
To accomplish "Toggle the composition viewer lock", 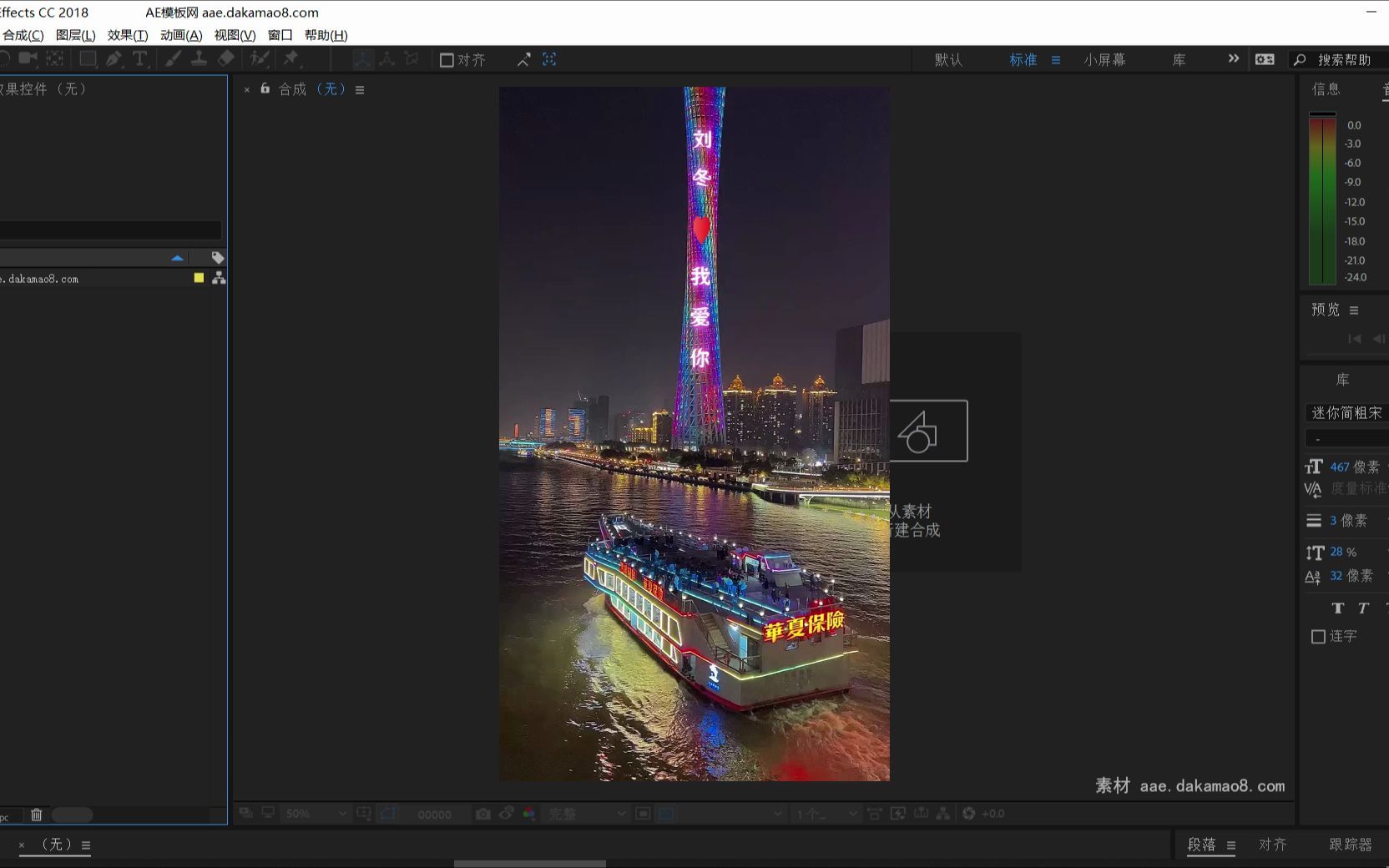I will pos(265,88).
